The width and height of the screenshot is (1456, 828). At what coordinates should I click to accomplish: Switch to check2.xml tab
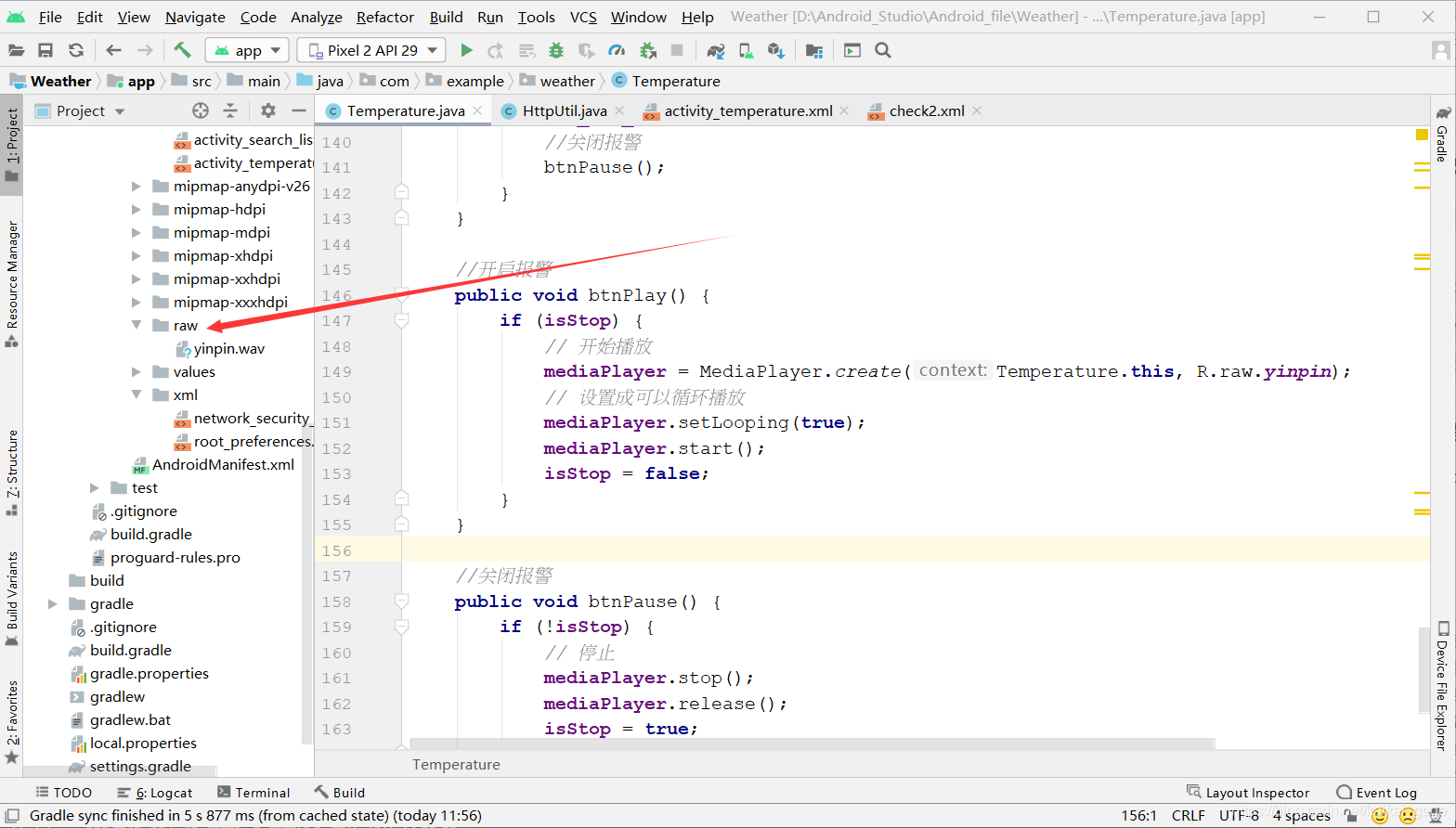pos(926,110)
